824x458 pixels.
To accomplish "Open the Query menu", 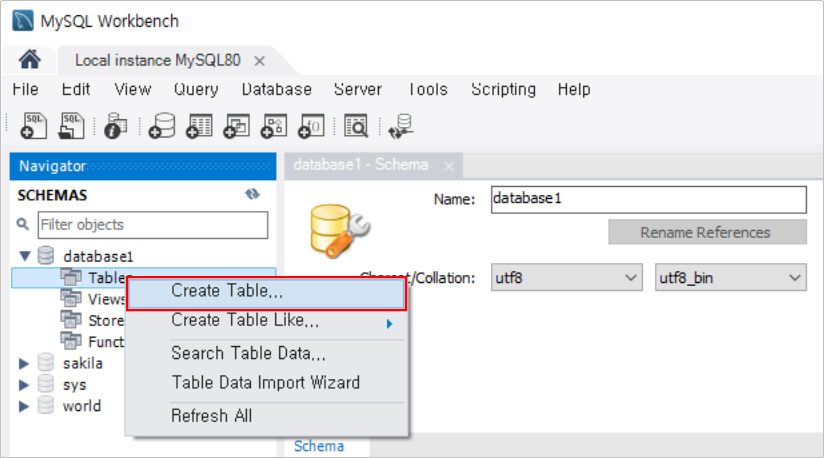I will (x=196, y=89).
